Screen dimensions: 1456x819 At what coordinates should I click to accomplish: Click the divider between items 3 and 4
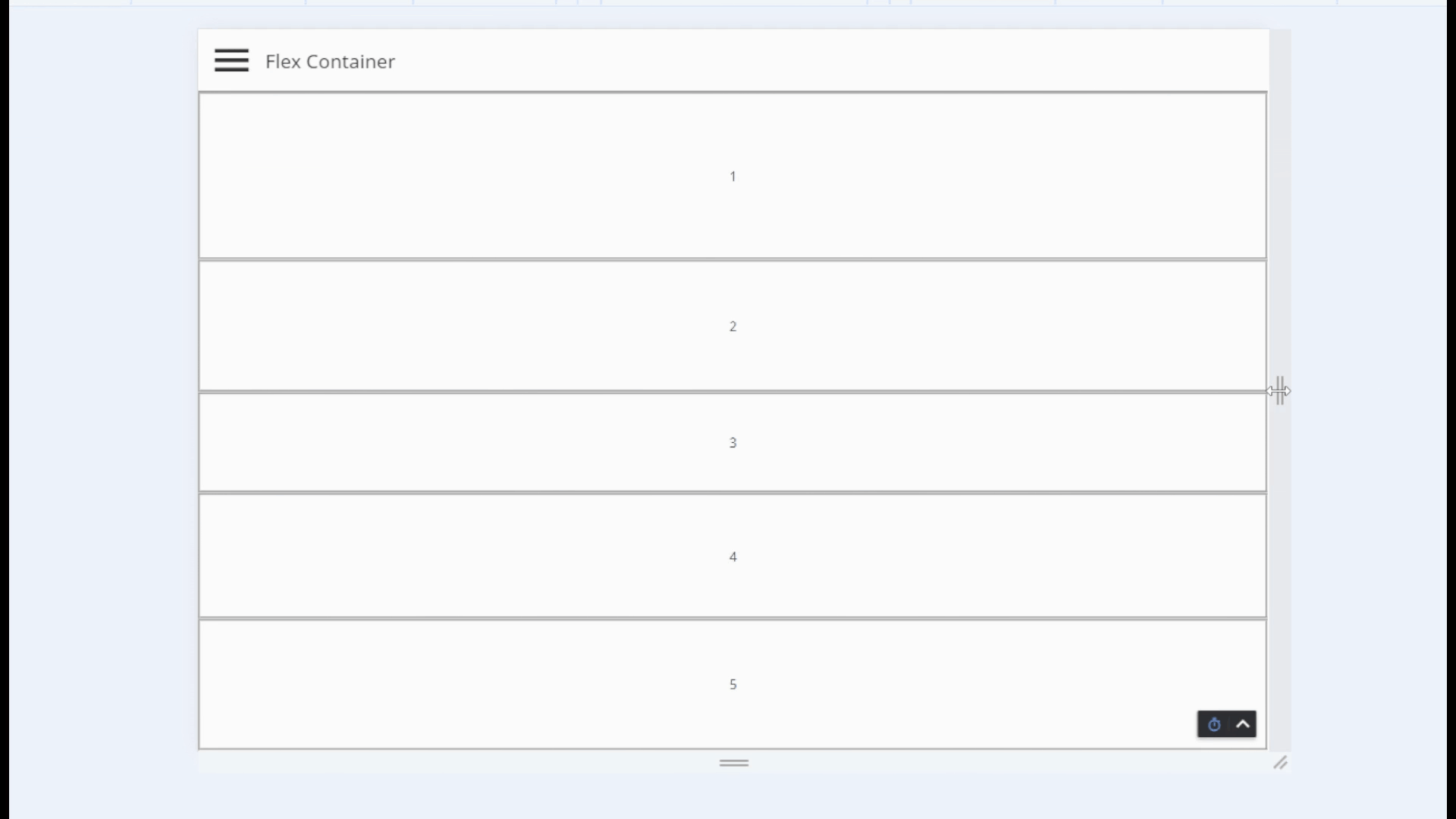tap(733, 493)
